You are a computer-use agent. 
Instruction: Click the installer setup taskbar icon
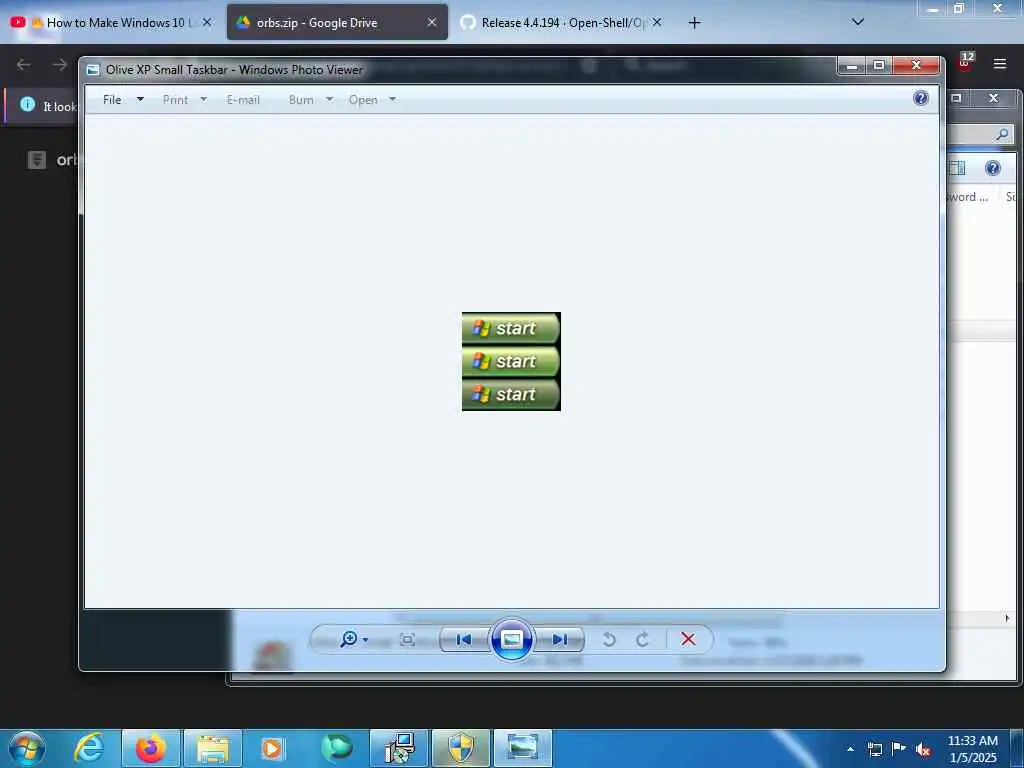coord(399,748)
